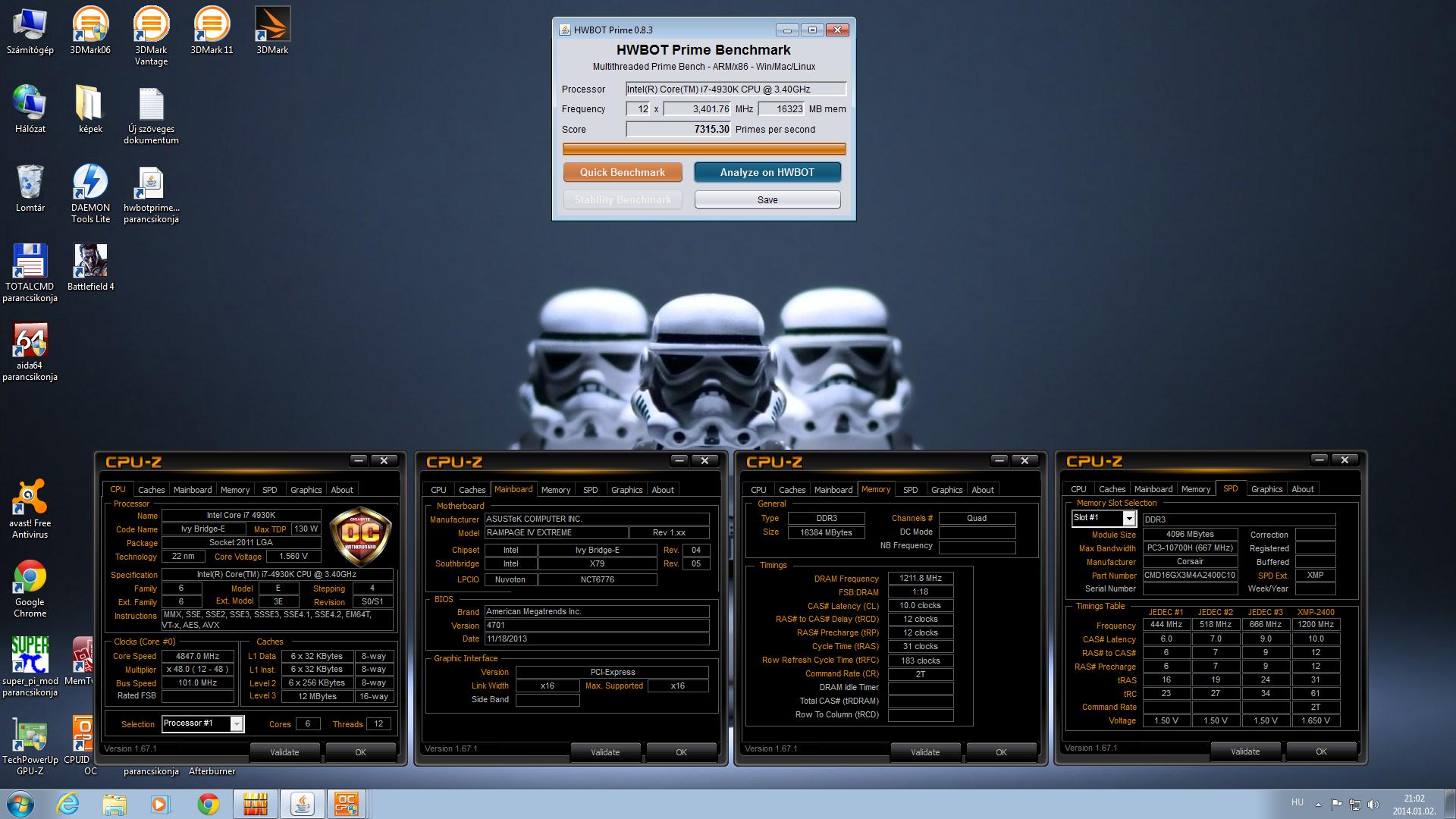Viewport: 1456px width, 819px height.
Task: Open the Windows Start menu
Action: tap(20, 804)
